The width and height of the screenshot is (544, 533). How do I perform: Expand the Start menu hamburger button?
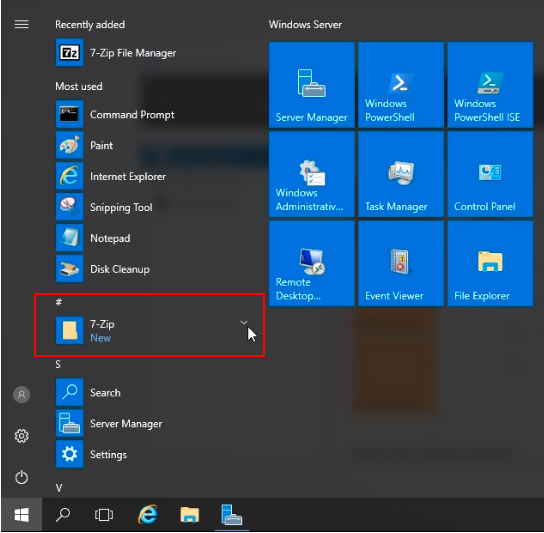[22, 24]
